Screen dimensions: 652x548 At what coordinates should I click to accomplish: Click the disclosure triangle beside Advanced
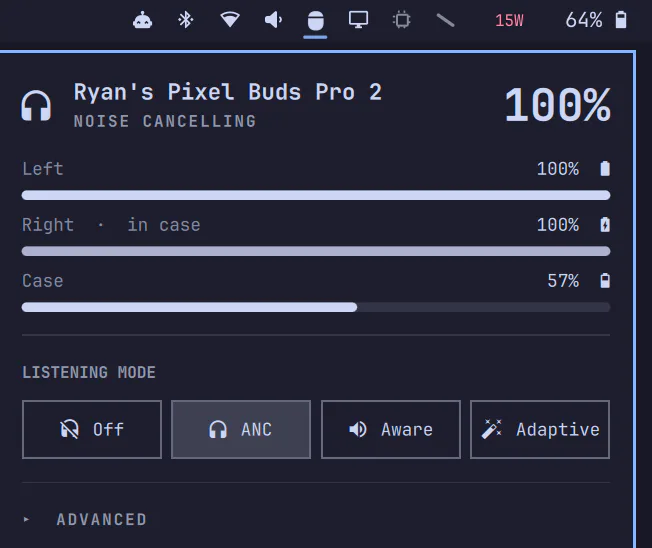tap(26, 519)
